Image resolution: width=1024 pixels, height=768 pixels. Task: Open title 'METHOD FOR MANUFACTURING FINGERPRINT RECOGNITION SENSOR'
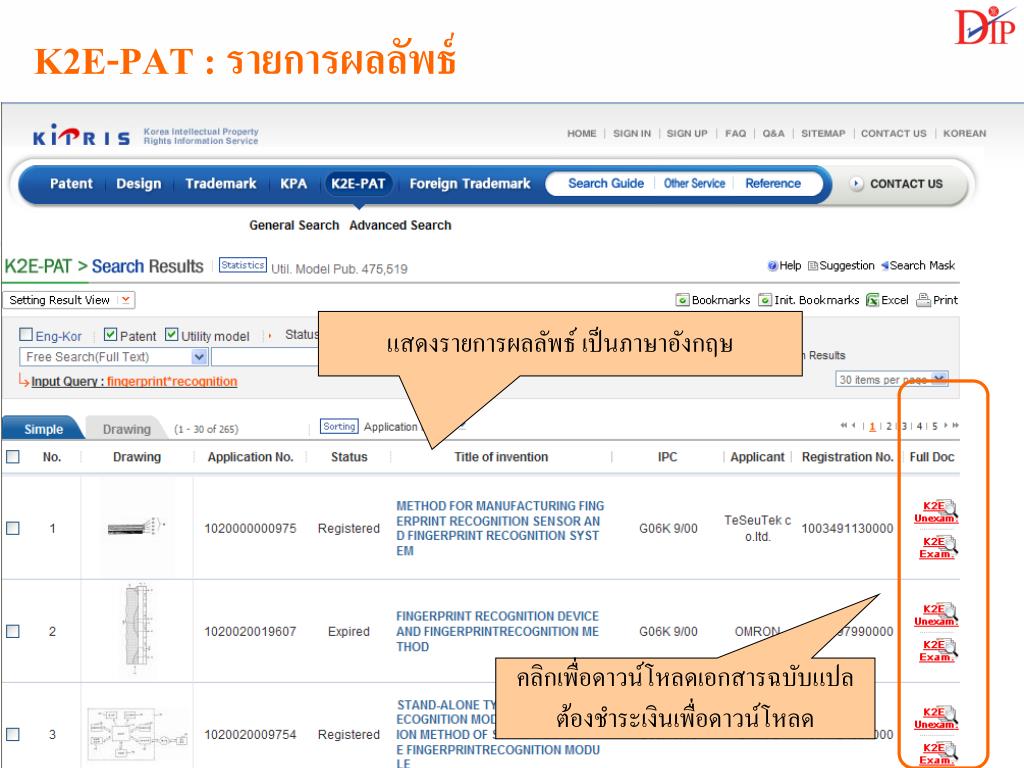500,528
